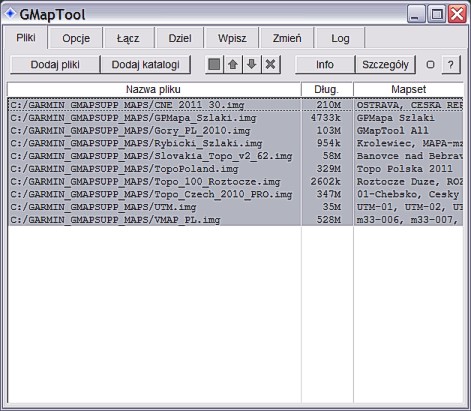Select the Wpisz tab
This screenshot has width=471, height=411.
232,38
